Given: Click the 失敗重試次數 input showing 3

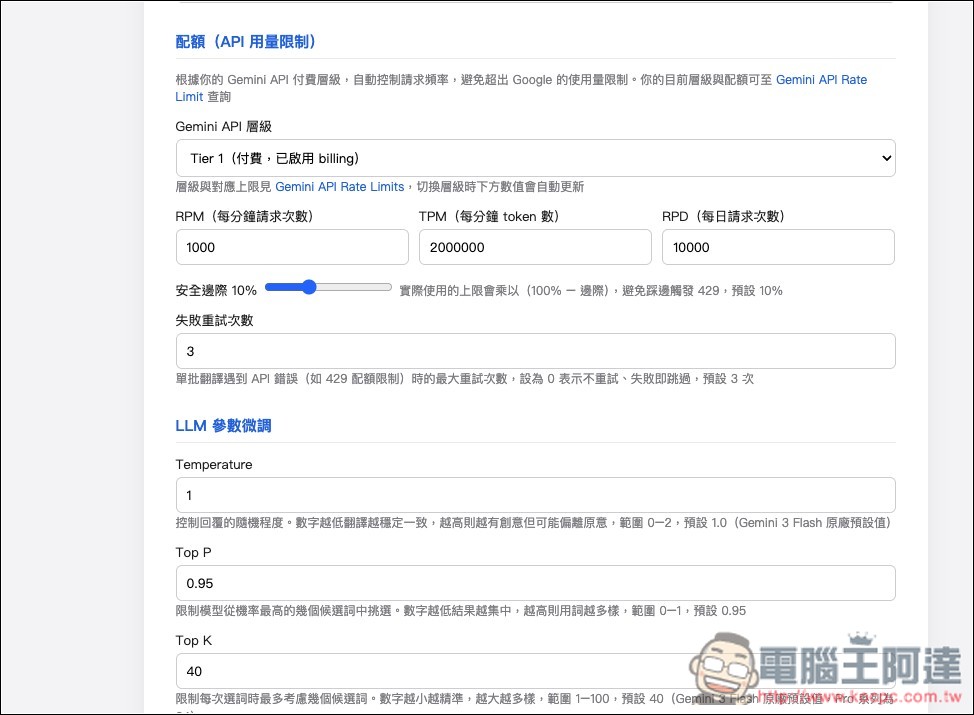Looking at the screenshot, I should (x=535, y=351).
